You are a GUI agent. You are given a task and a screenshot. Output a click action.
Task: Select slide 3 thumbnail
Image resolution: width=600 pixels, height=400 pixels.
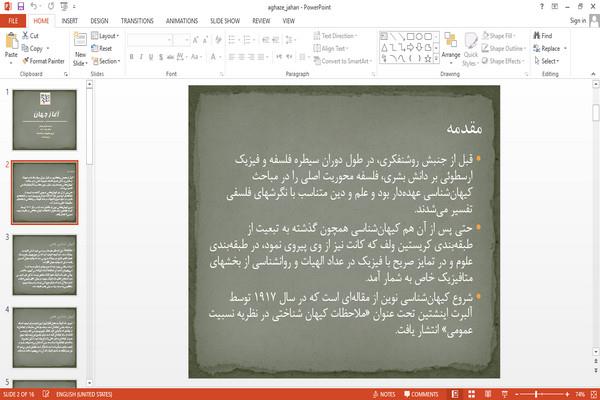[x=45, y=265]
